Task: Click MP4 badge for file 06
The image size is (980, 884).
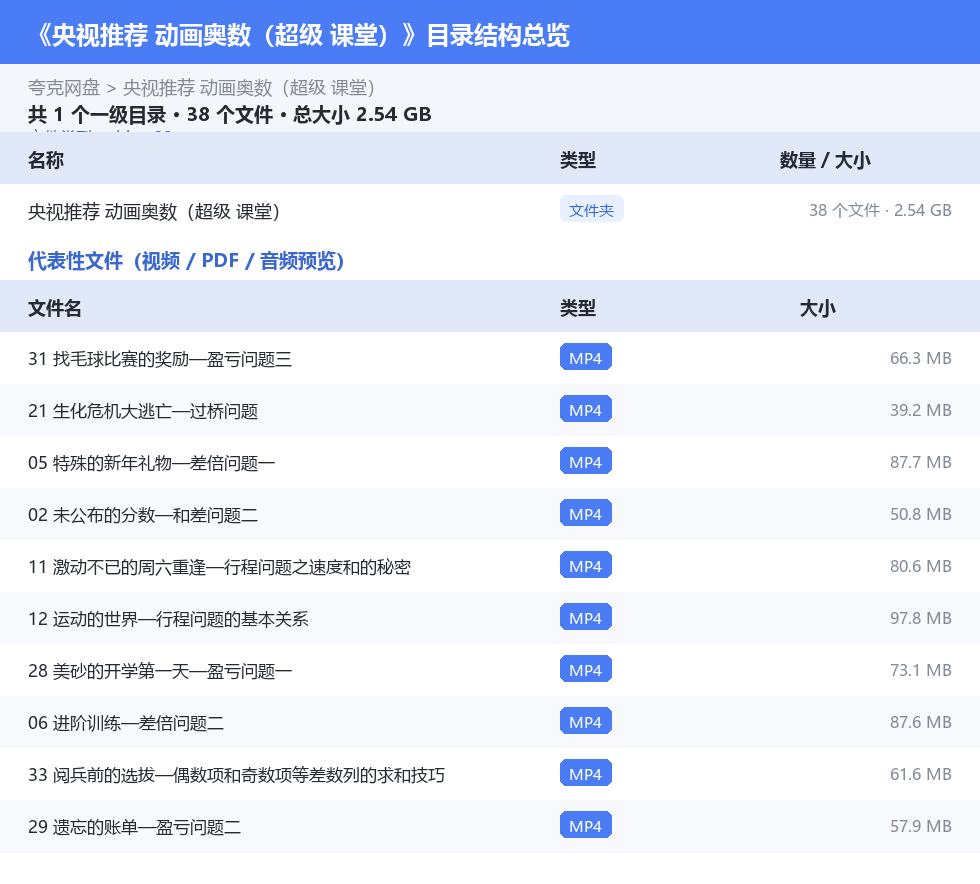Action: click(x=586, y=721)
